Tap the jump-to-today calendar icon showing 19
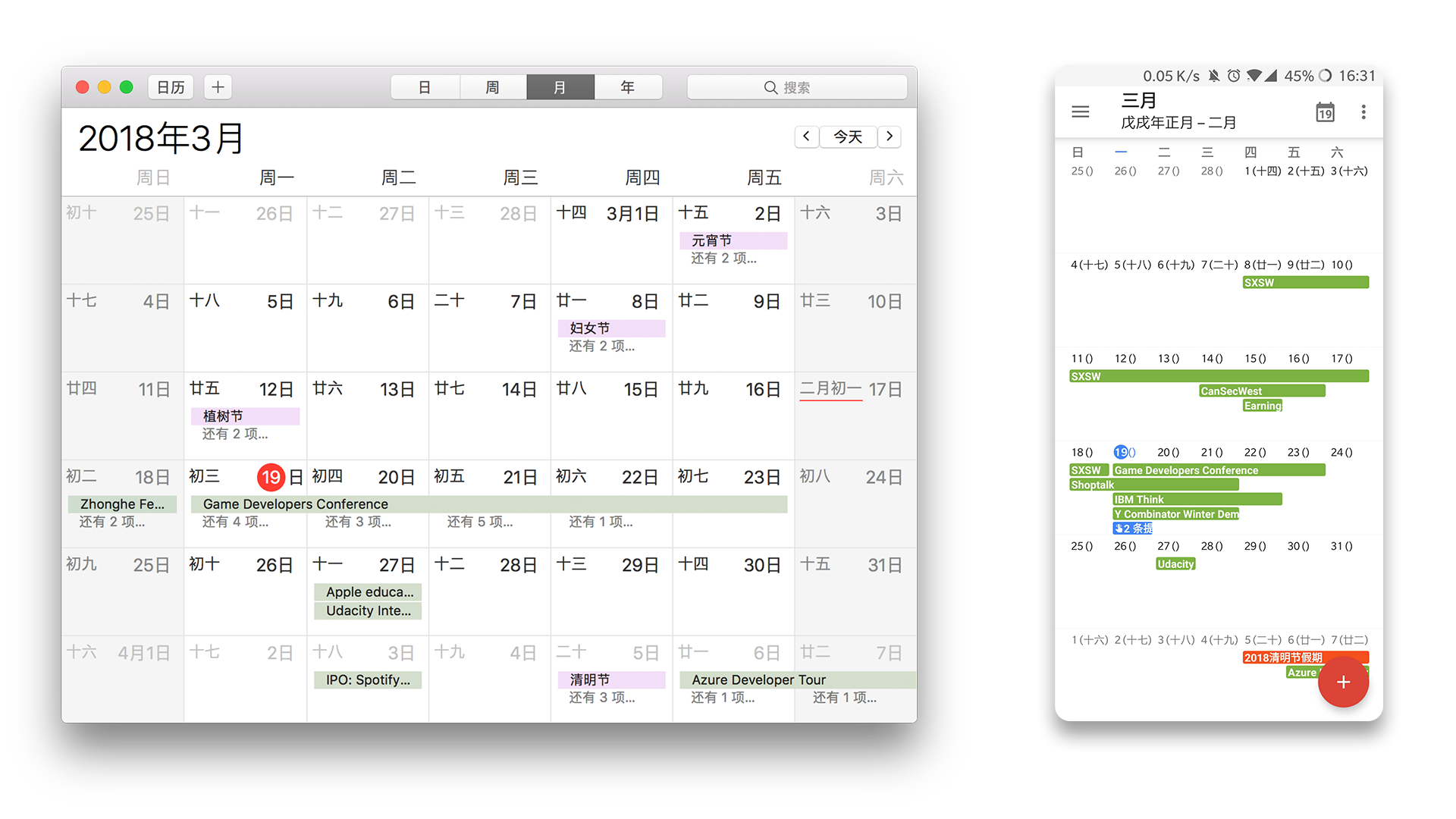This screenshot has width=1456, height=819. tap(1325, 112)
